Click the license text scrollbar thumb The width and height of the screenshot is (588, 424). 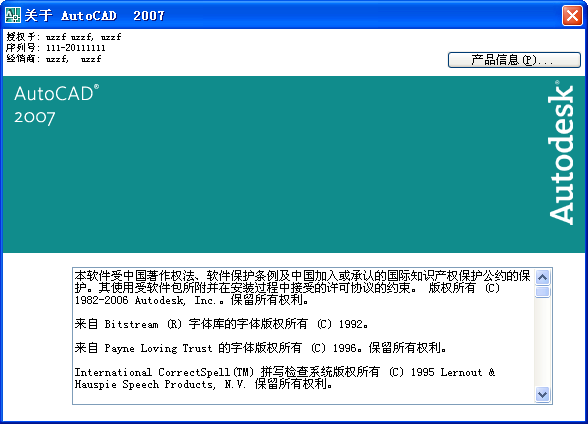(x=542, y=292)
